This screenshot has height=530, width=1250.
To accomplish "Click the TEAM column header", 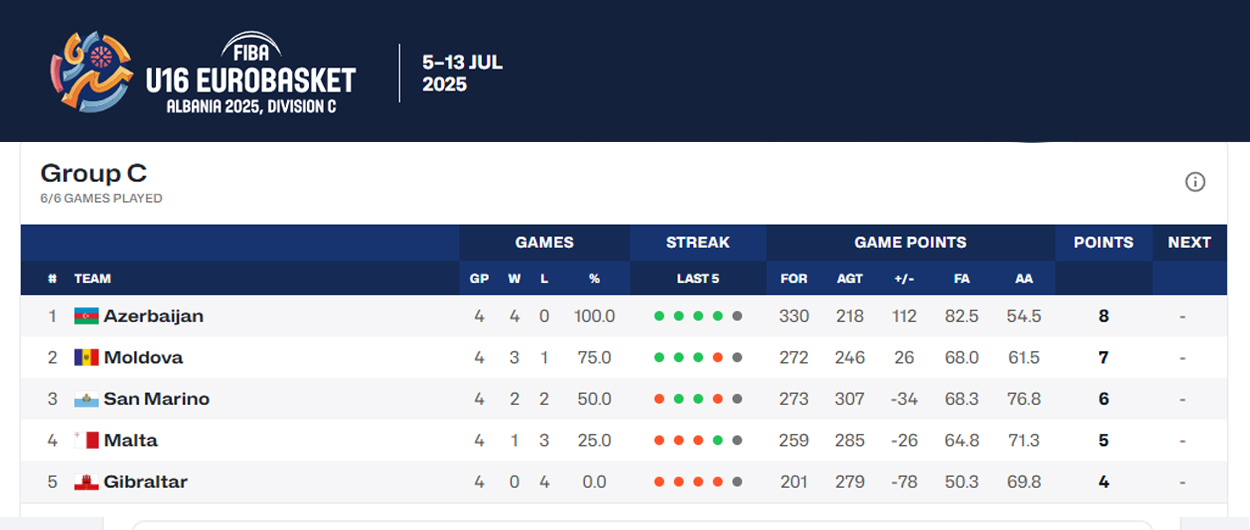I will tap(92, 279).
